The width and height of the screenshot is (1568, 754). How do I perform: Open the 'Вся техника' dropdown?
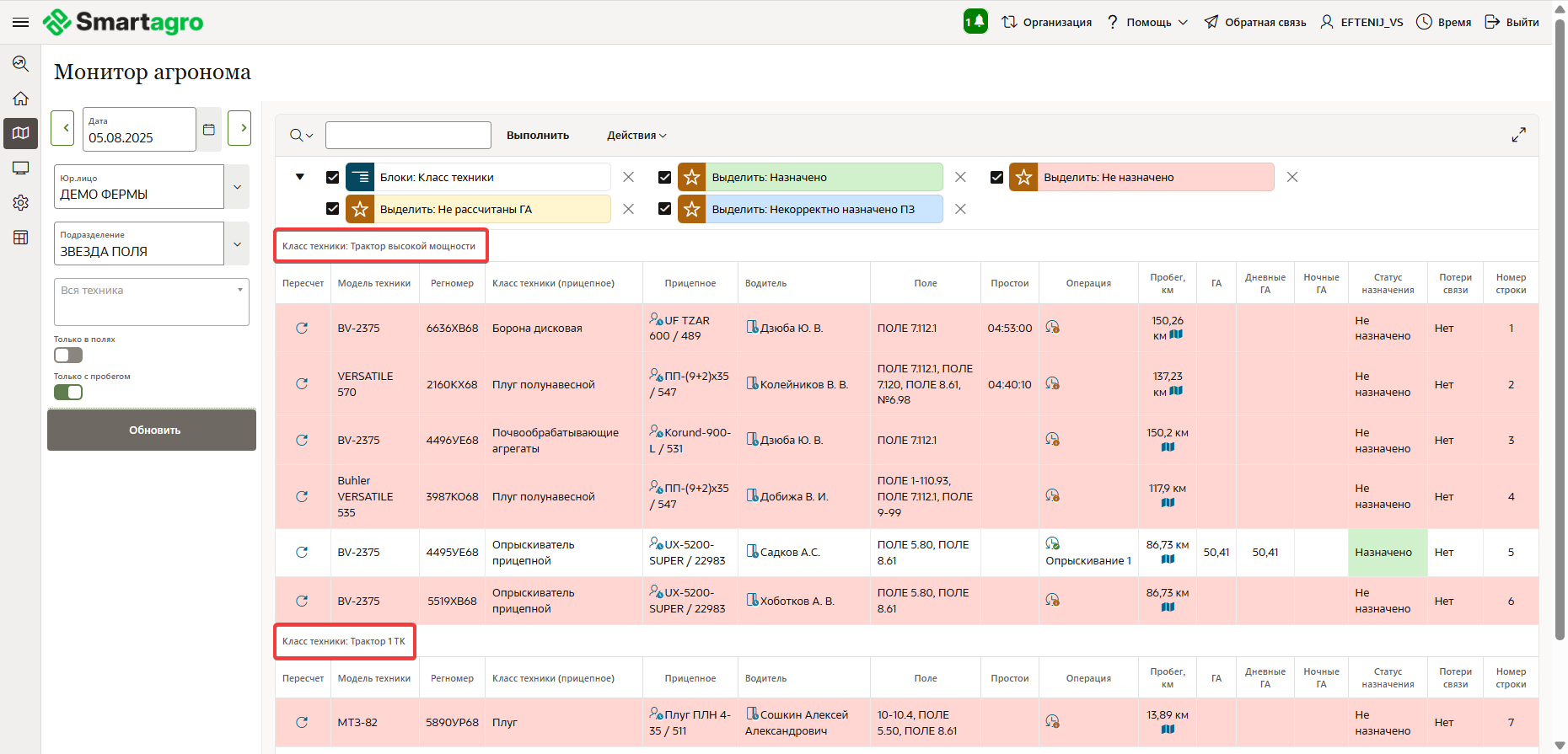coord(152,301)
